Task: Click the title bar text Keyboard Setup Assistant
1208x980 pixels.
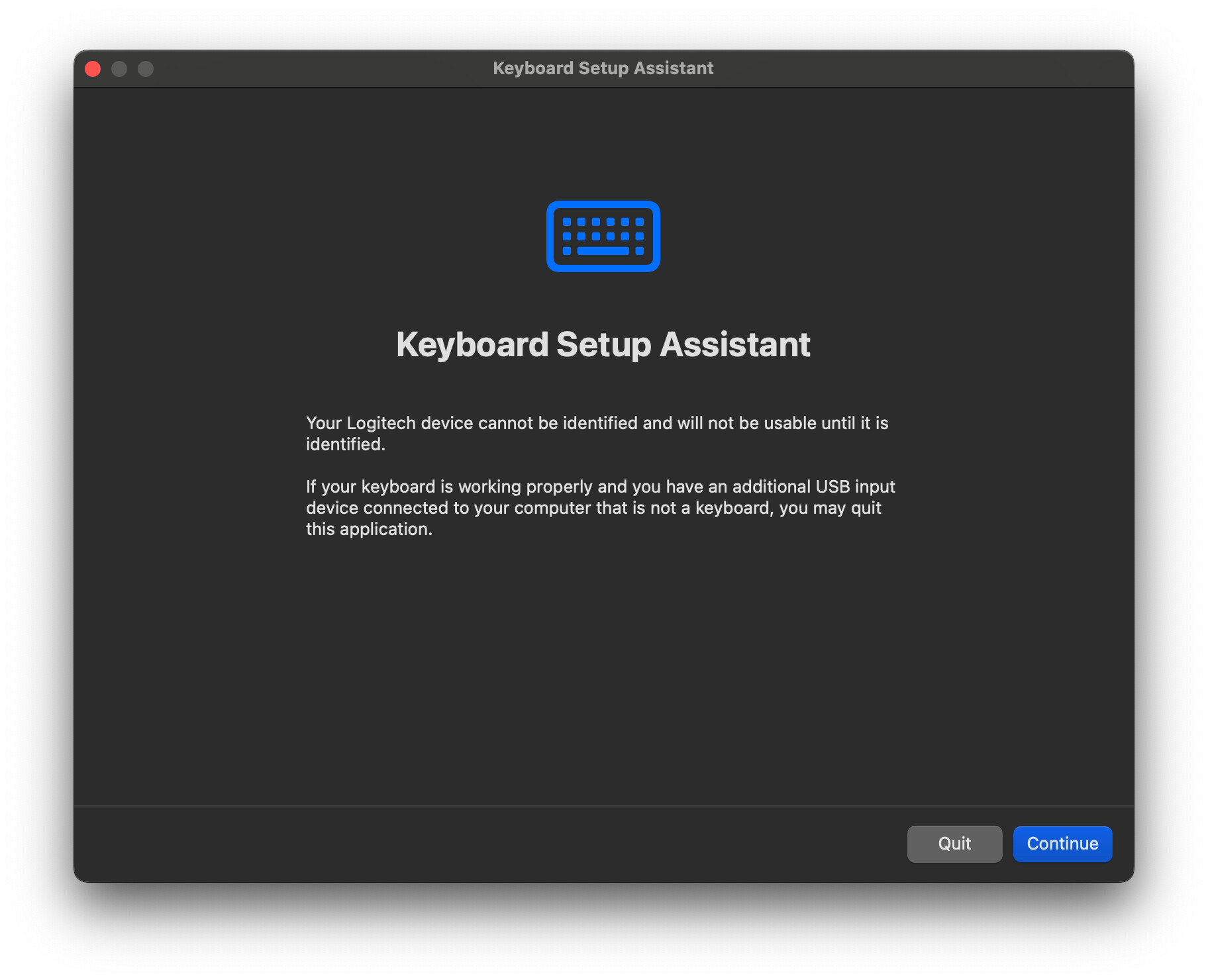Action: coord(603,68)
